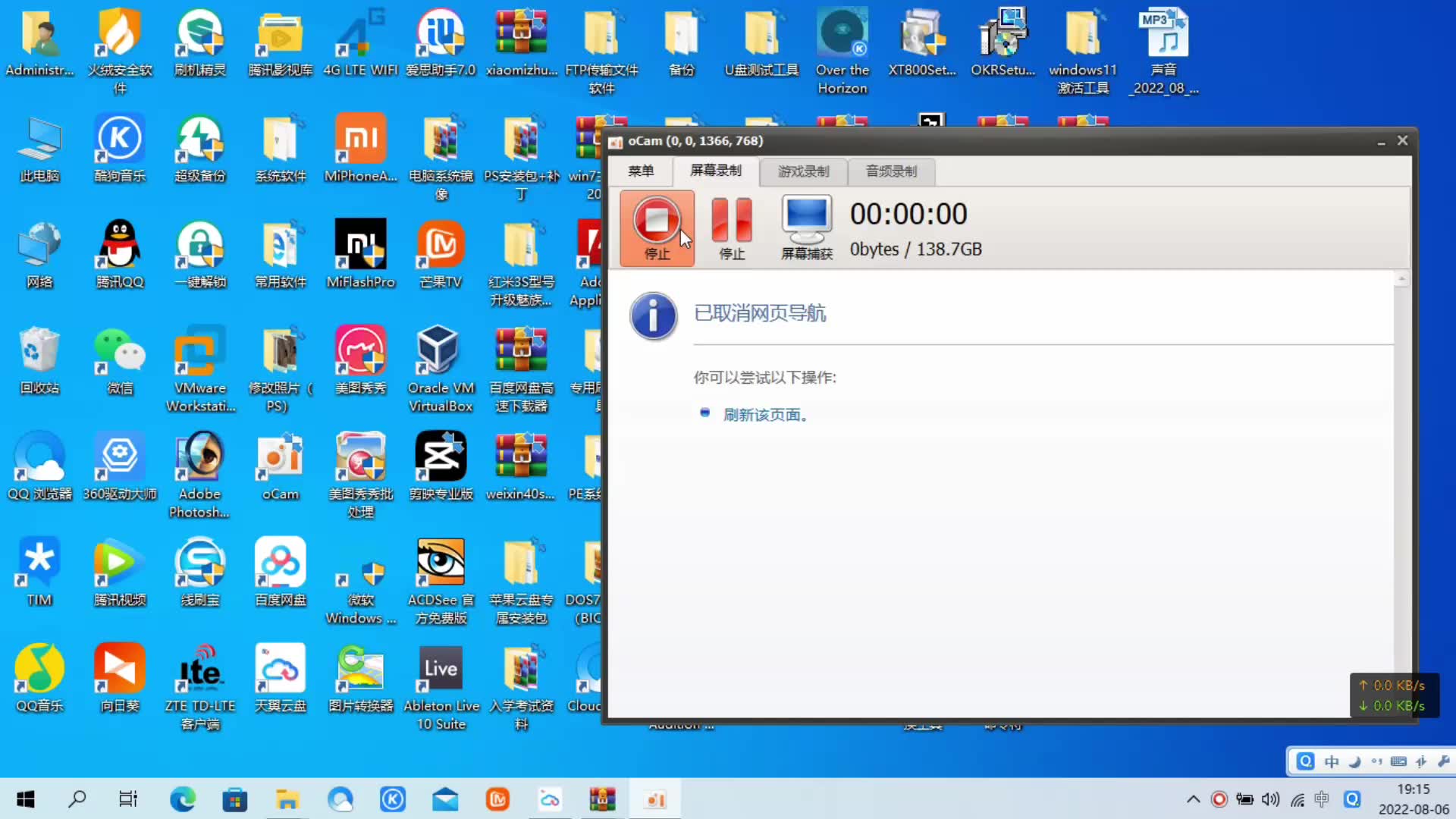This screenshot has height=819, width=1456.
Task: Switch to the 游戏录制 tab
Action: point(803,171)
